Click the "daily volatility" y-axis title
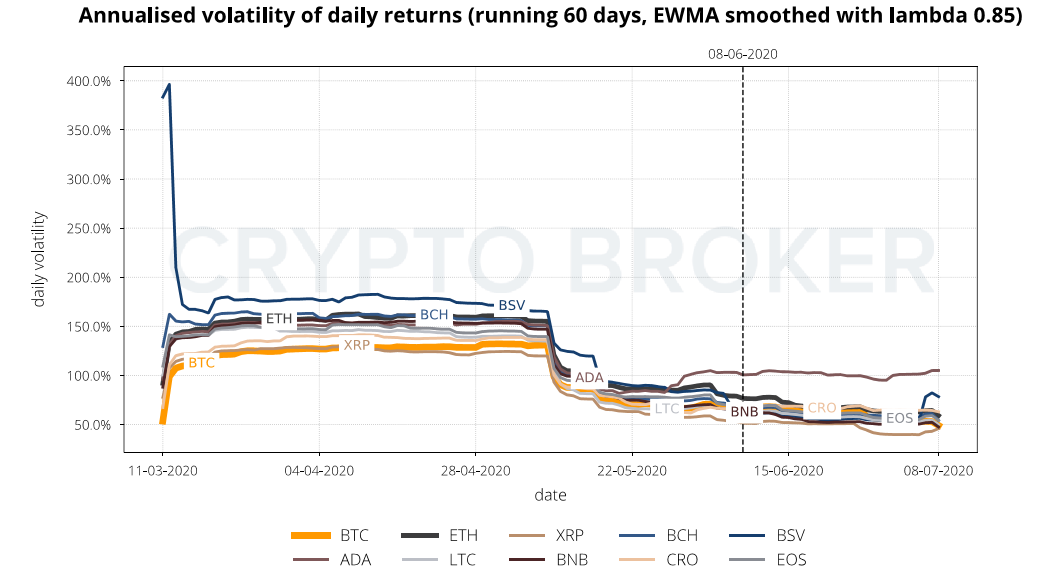This screenshot has height=584, width=1047. click(x=40, y=260)
